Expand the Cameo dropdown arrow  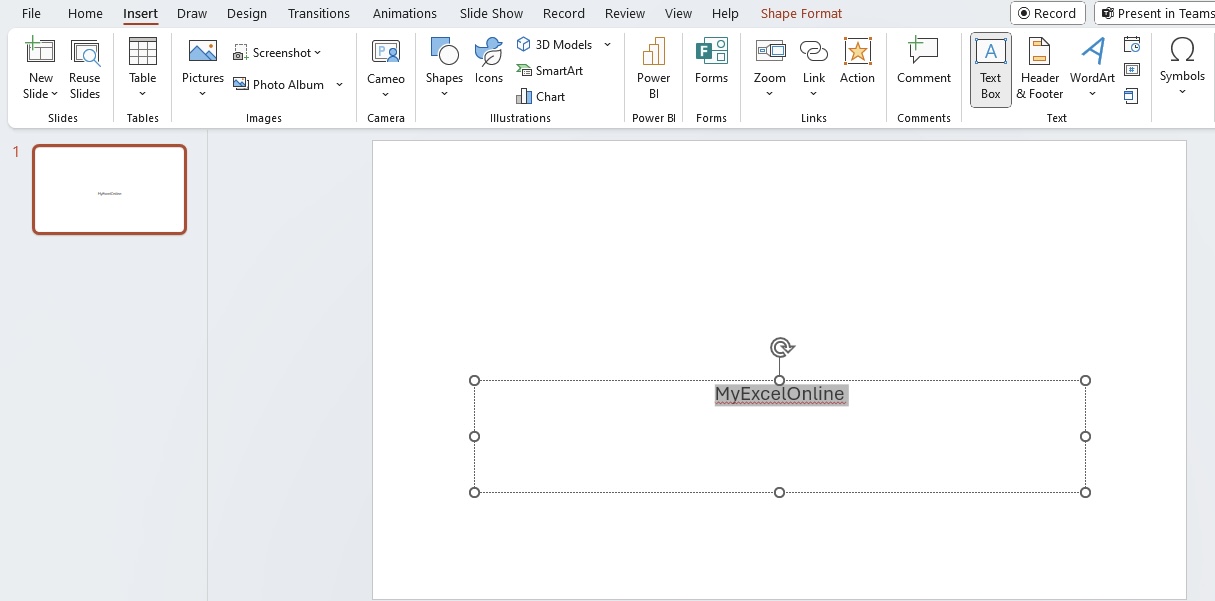(386, 95)
